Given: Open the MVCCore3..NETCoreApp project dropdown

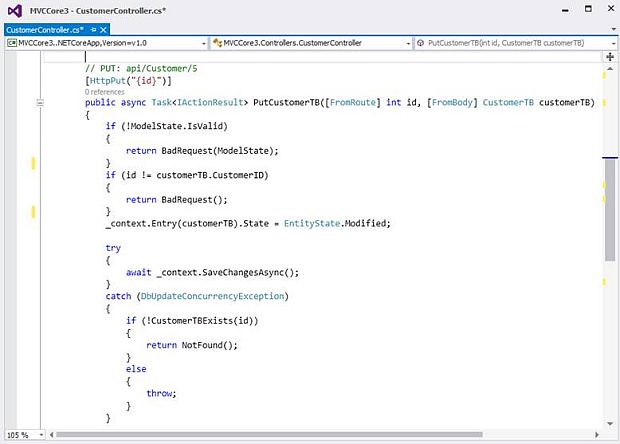Looking at the screenshot, I should coord(106,43).
